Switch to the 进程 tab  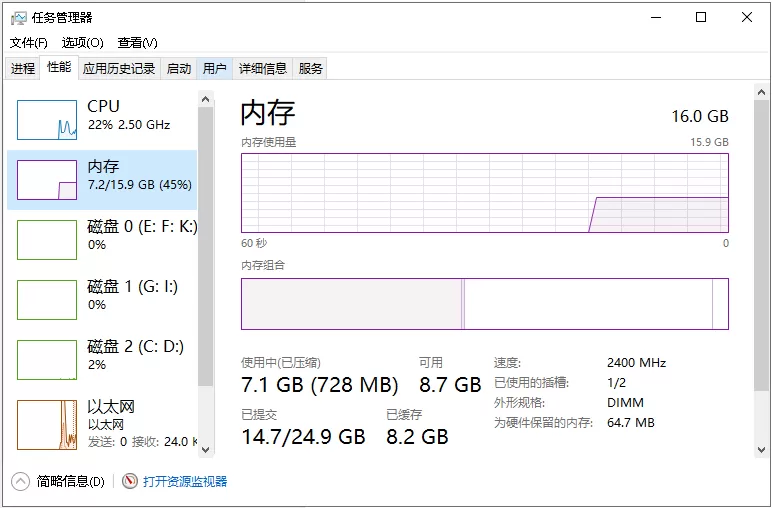click(x=23, y=69)
